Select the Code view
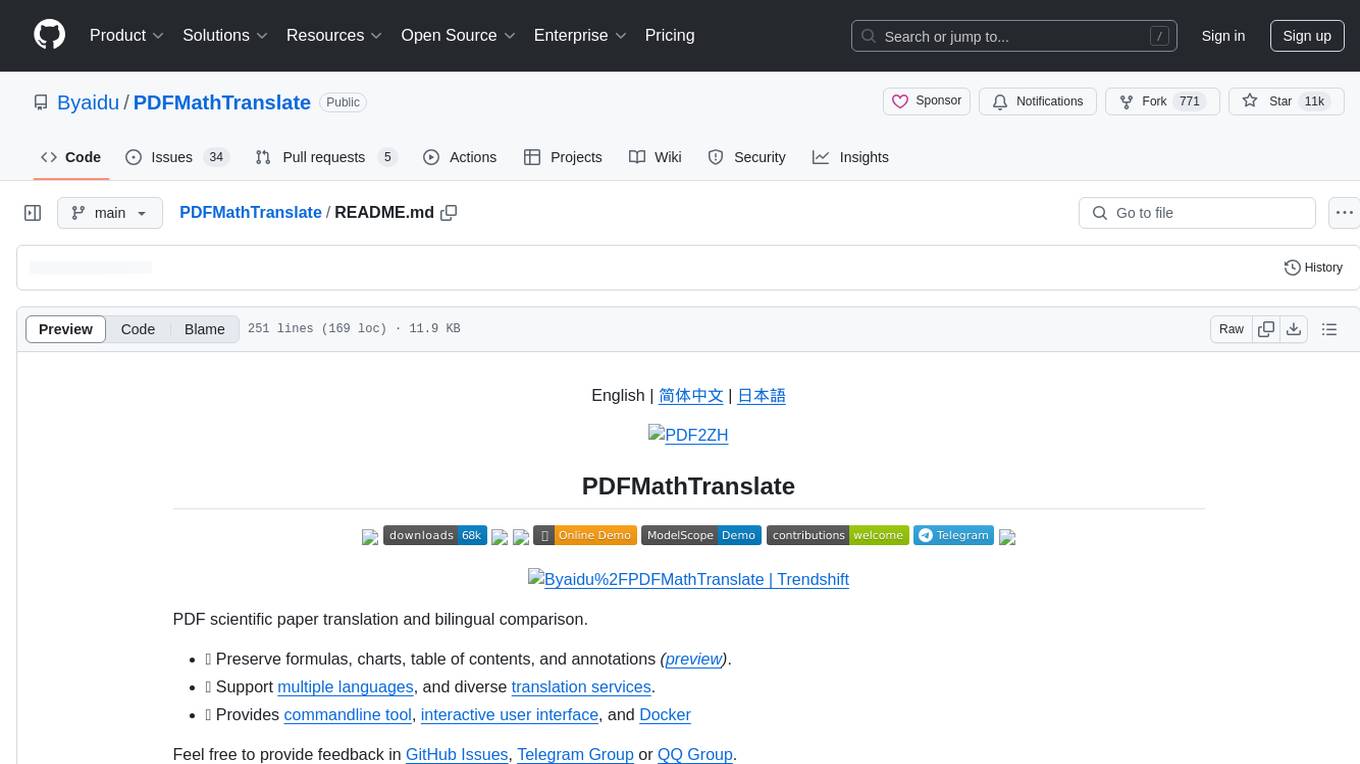Viewport: 1360px width, 764px height. coord(138,329)
